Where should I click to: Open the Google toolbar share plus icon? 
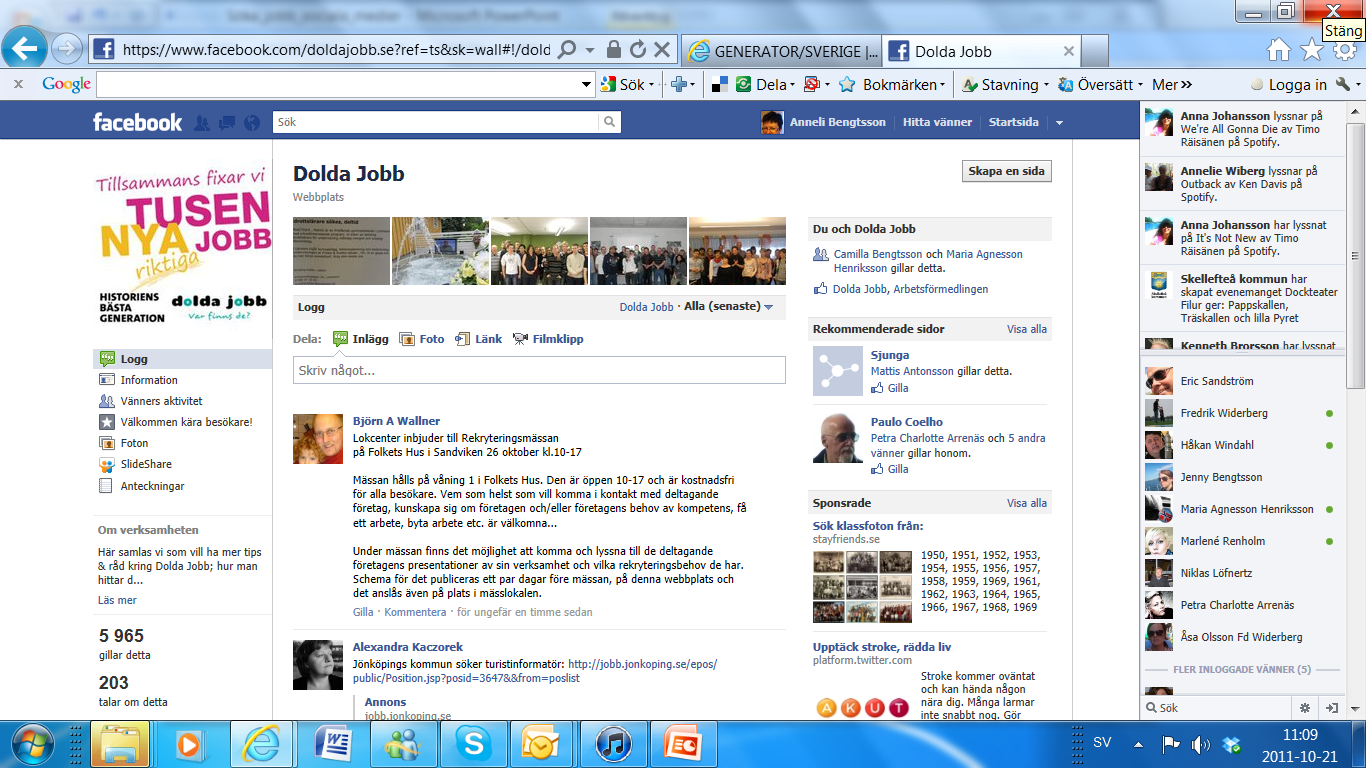[683, 85]
